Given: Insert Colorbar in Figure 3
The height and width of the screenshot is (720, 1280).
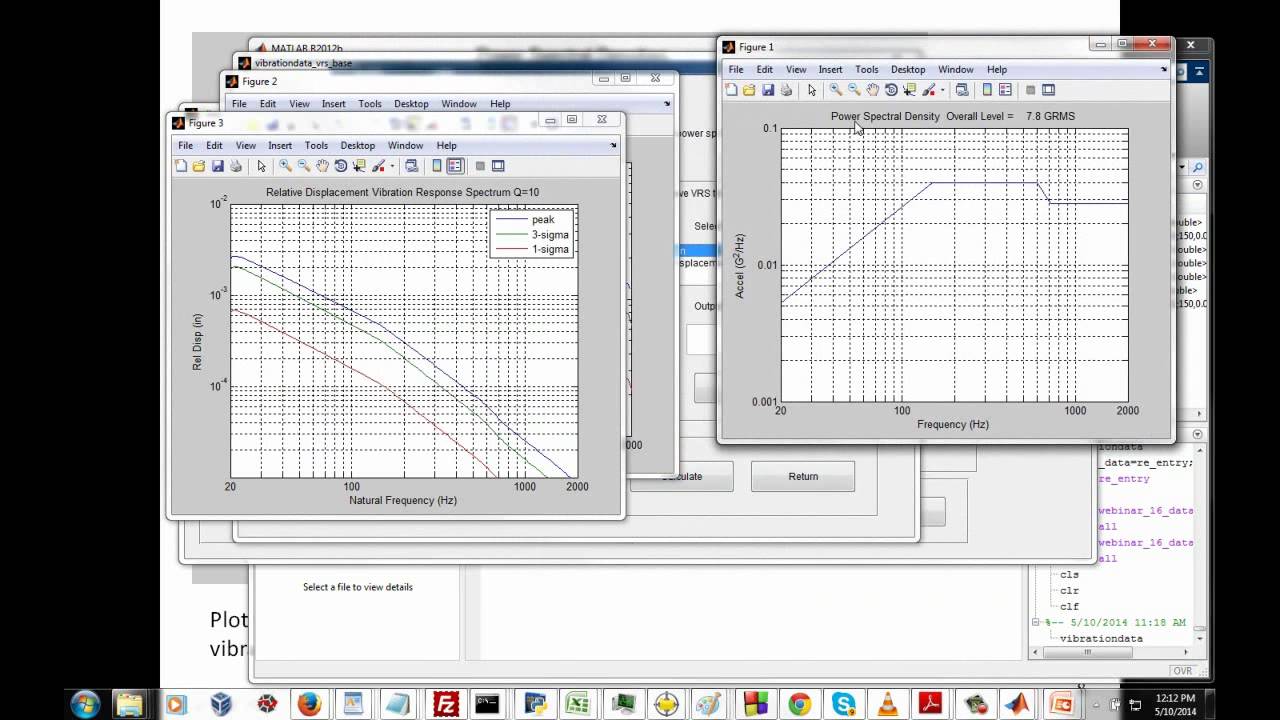Looking at the screenshot, I should pos(437,166).
